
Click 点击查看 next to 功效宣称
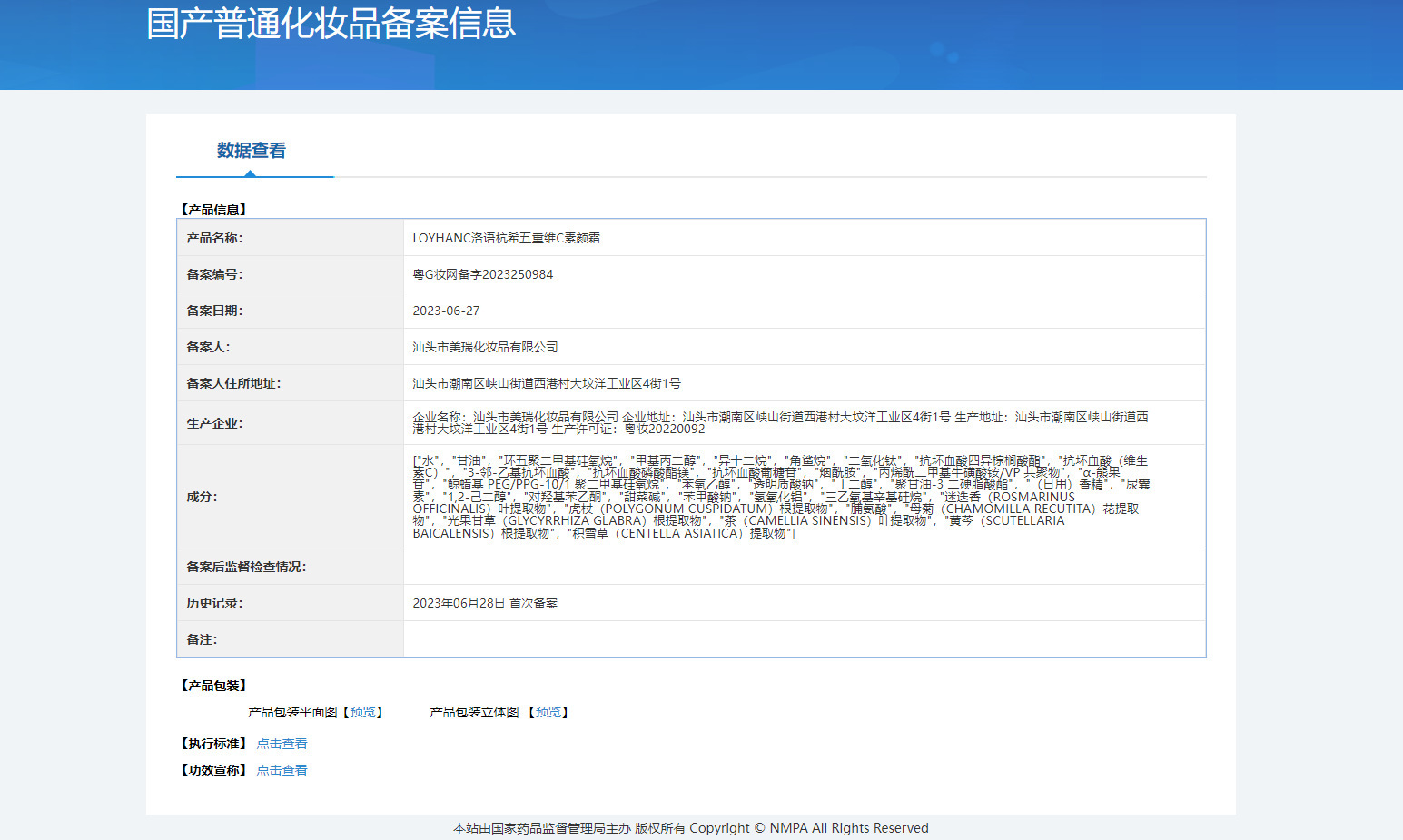[282, 770]
